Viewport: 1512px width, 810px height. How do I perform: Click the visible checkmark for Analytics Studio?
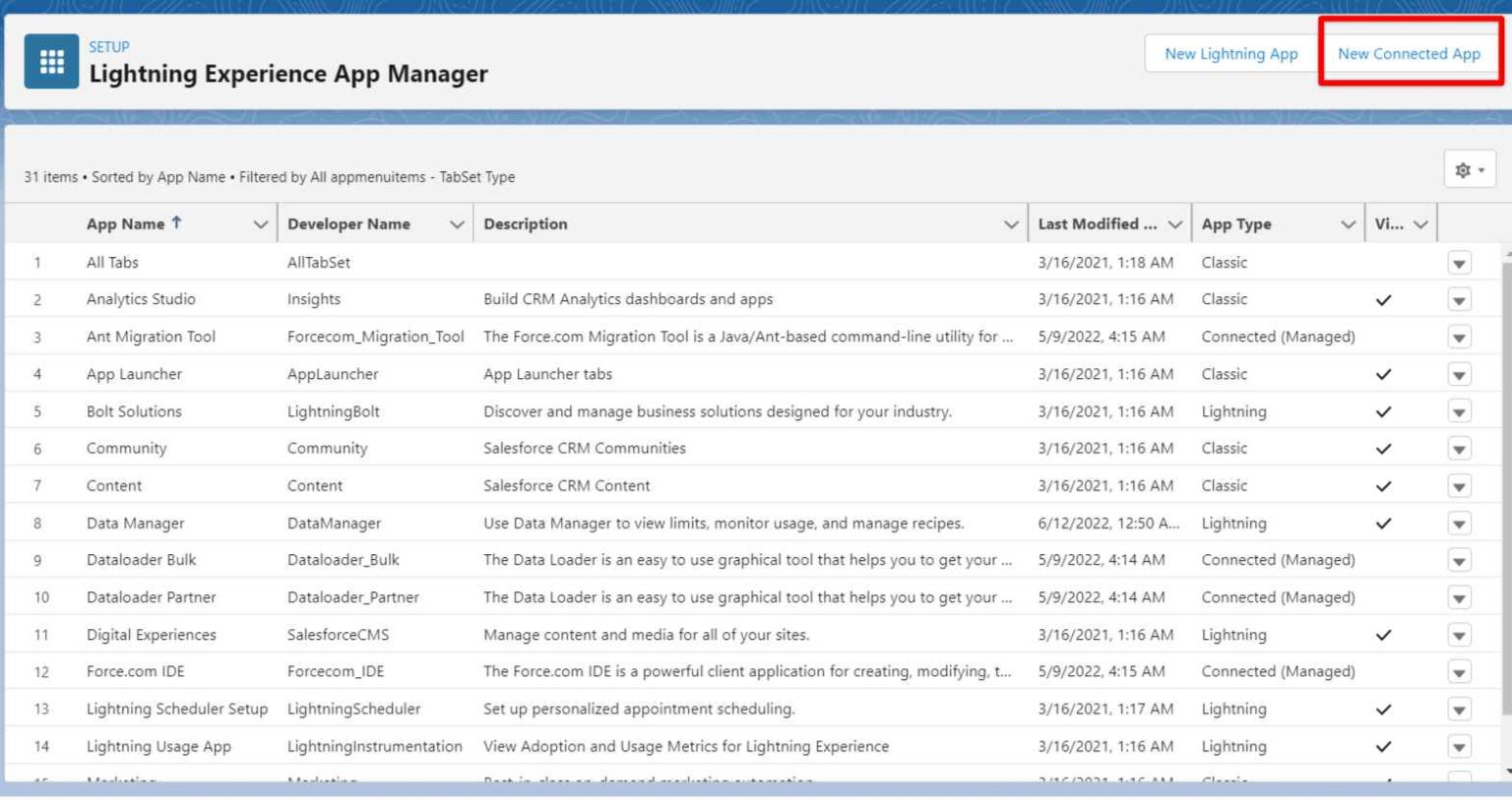1383,300
